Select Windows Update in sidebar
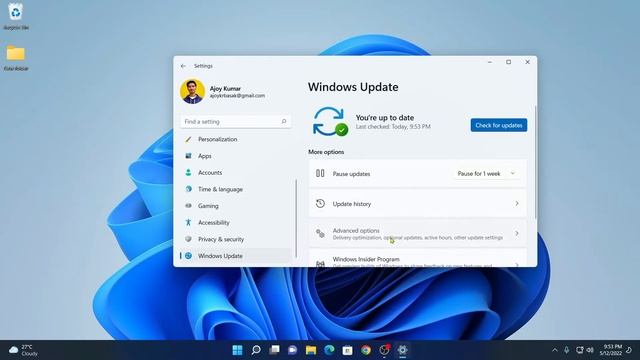The height and width of the screenshot is (360, 640). [236, 256]
